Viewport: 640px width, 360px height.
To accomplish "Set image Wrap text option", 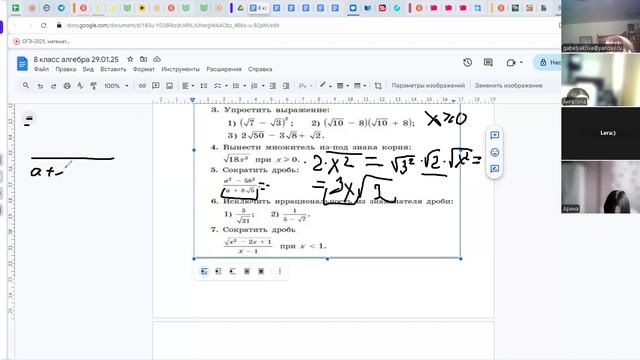I will click(x=218, y=271).
